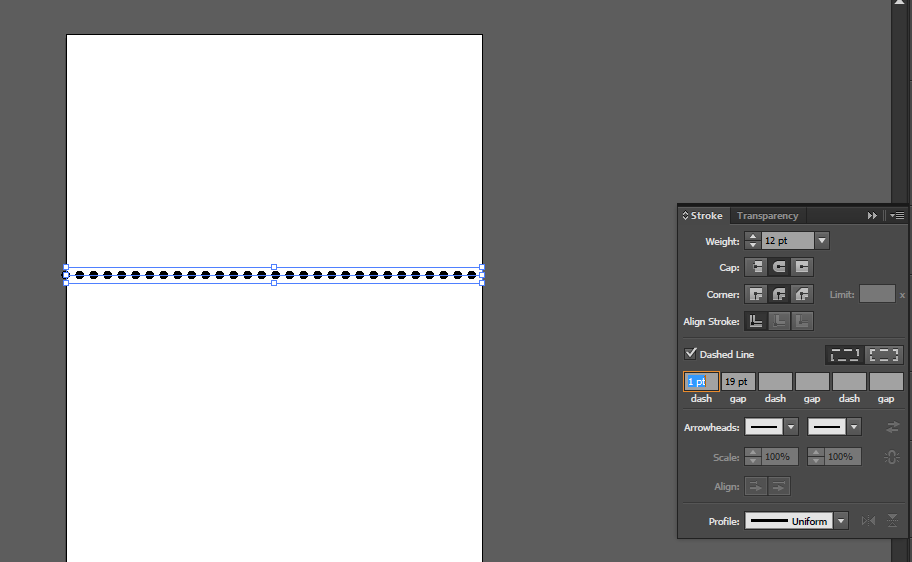Click the third gap input field
Image resolution: width=912 pixels, height=562 pixels.
[x=886, y=382]
